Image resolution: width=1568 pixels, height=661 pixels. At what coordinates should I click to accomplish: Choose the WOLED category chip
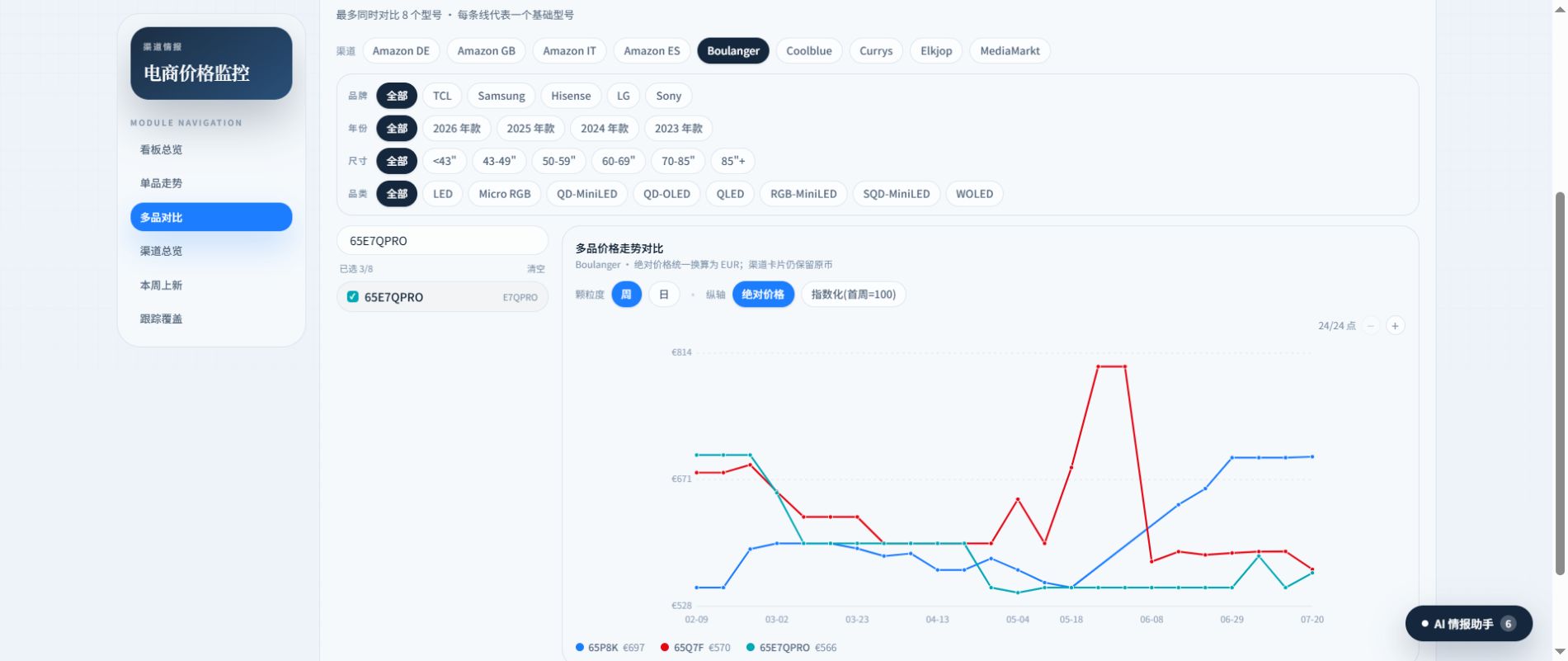click(974, 194)
